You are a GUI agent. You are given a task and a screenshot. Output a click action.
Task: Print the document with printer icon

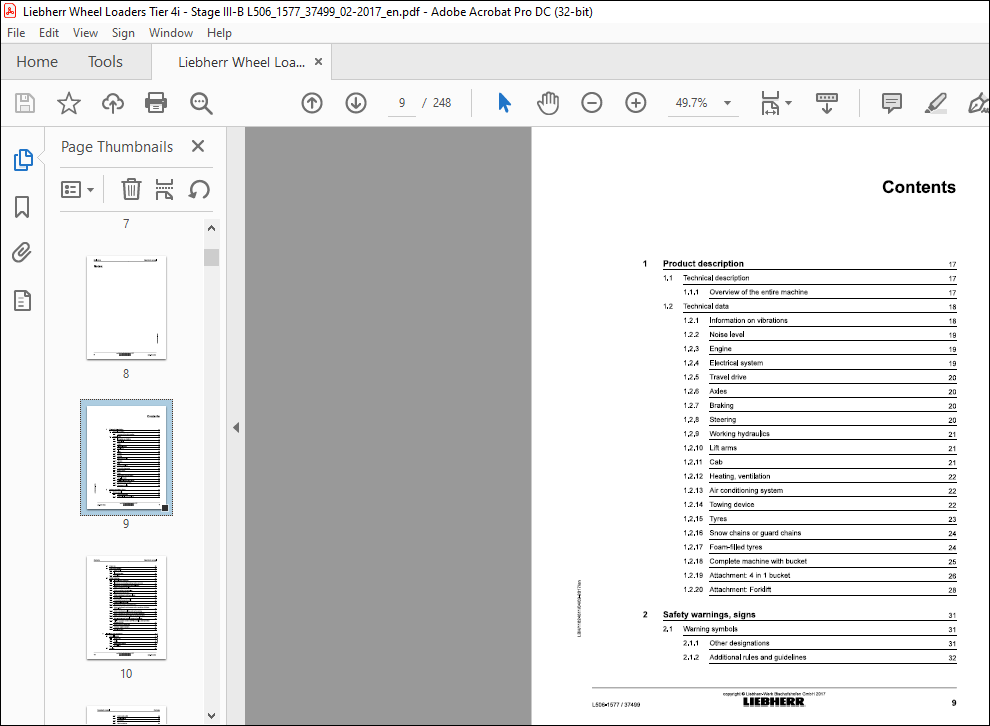[x=156, y=103]
